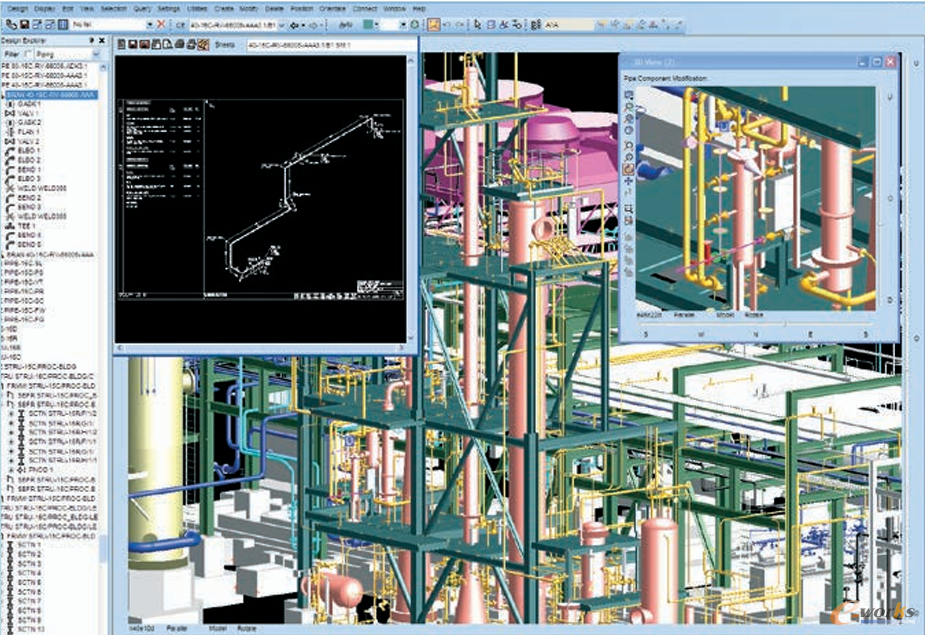
Task: Click the pan cross icon in 3D View toolbar
Action: coord(629,182)
